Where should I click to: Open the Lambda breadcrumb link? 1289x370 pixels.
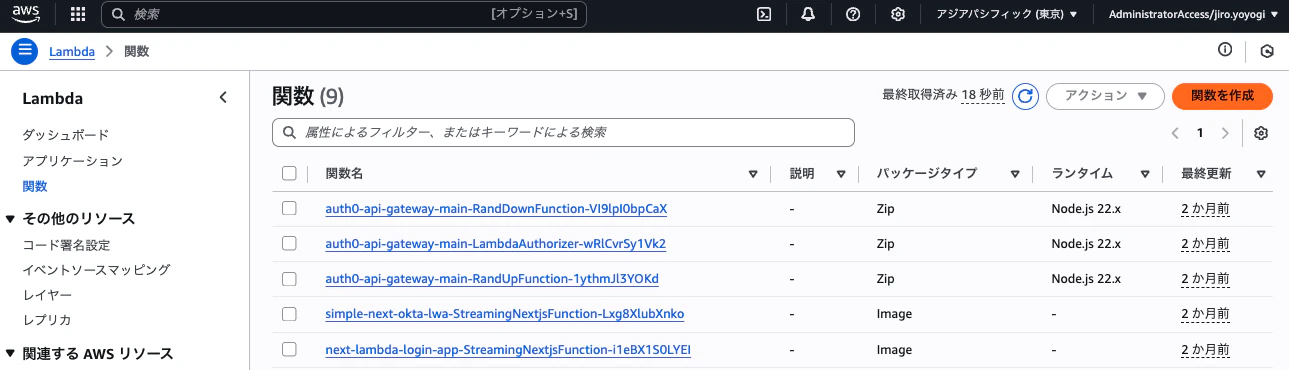72,51
